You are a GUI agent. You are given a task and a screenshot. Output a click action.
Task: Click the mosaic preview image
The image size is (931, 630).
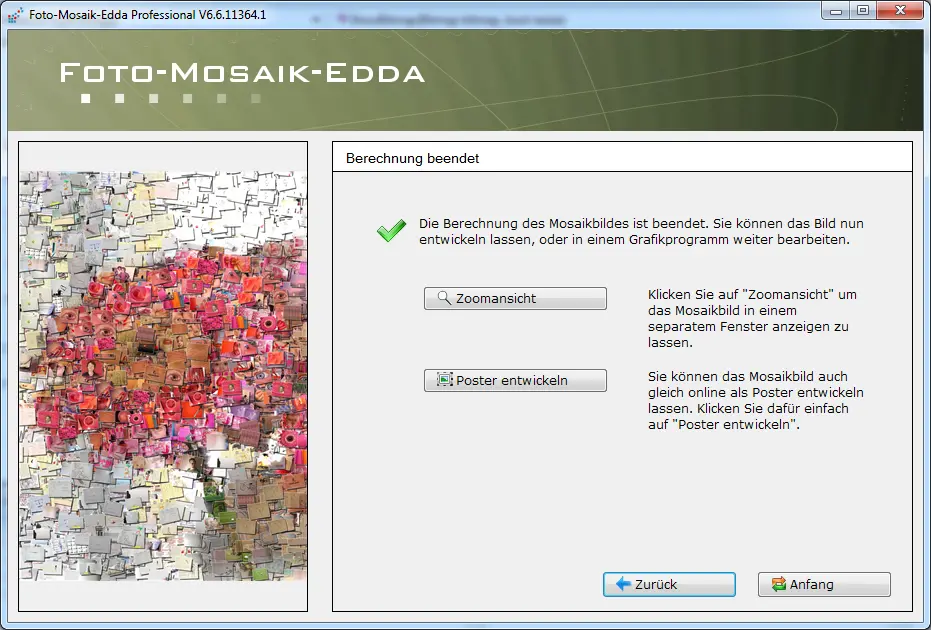pos(163,376)
